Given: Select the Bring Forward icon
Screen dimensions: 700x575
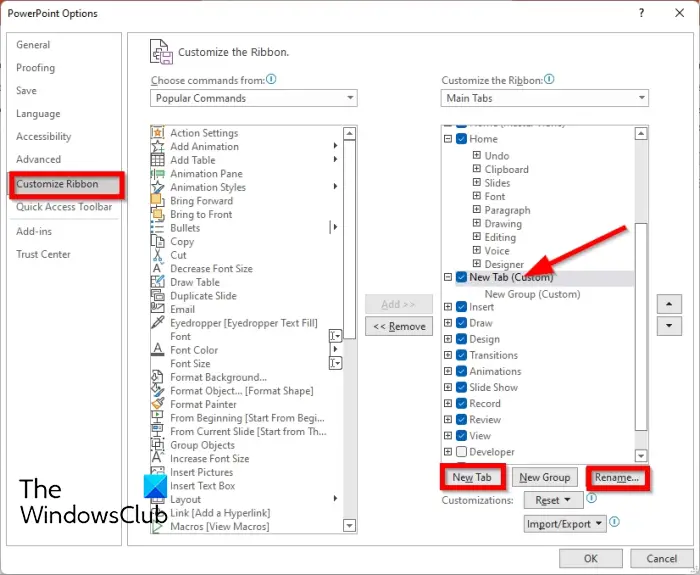Looking at the screenshot, I should pyautogui.click(x=157, y=200).
